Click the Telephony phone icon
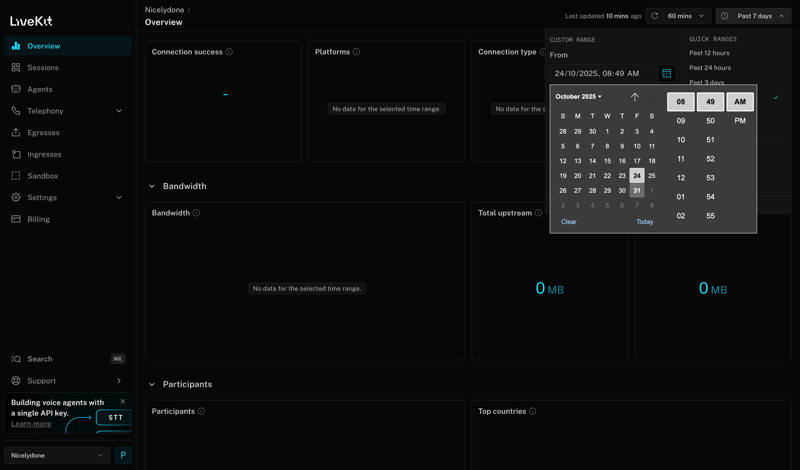Image resolution: width=800 pixels, height=470 pixels. [16, 111]
